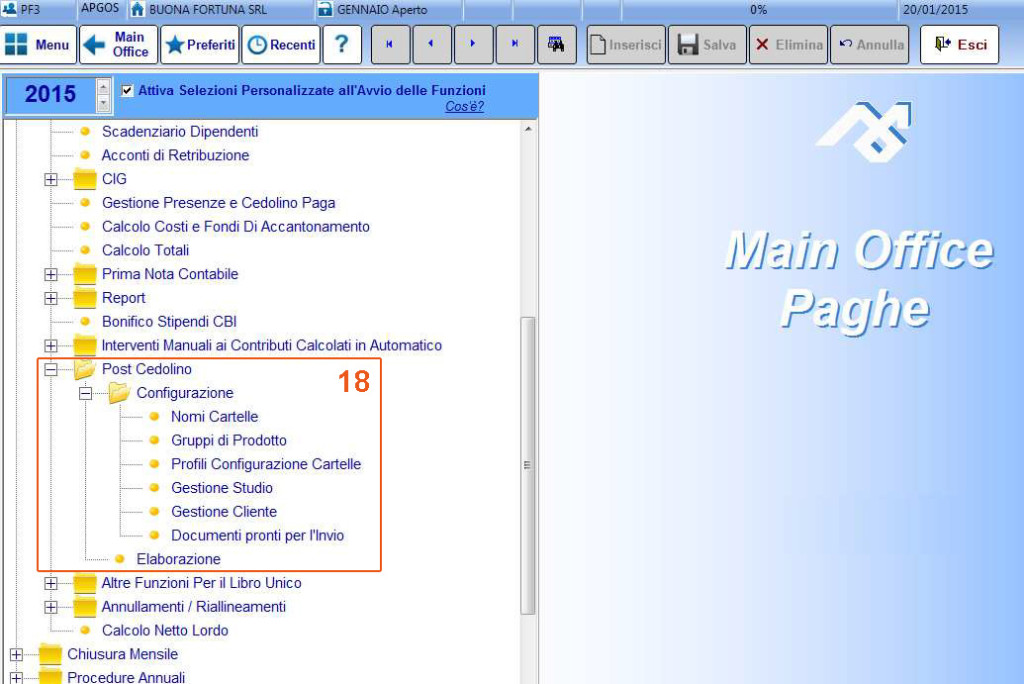
Task: Jump to last record arrow
Action: [515, 44]
